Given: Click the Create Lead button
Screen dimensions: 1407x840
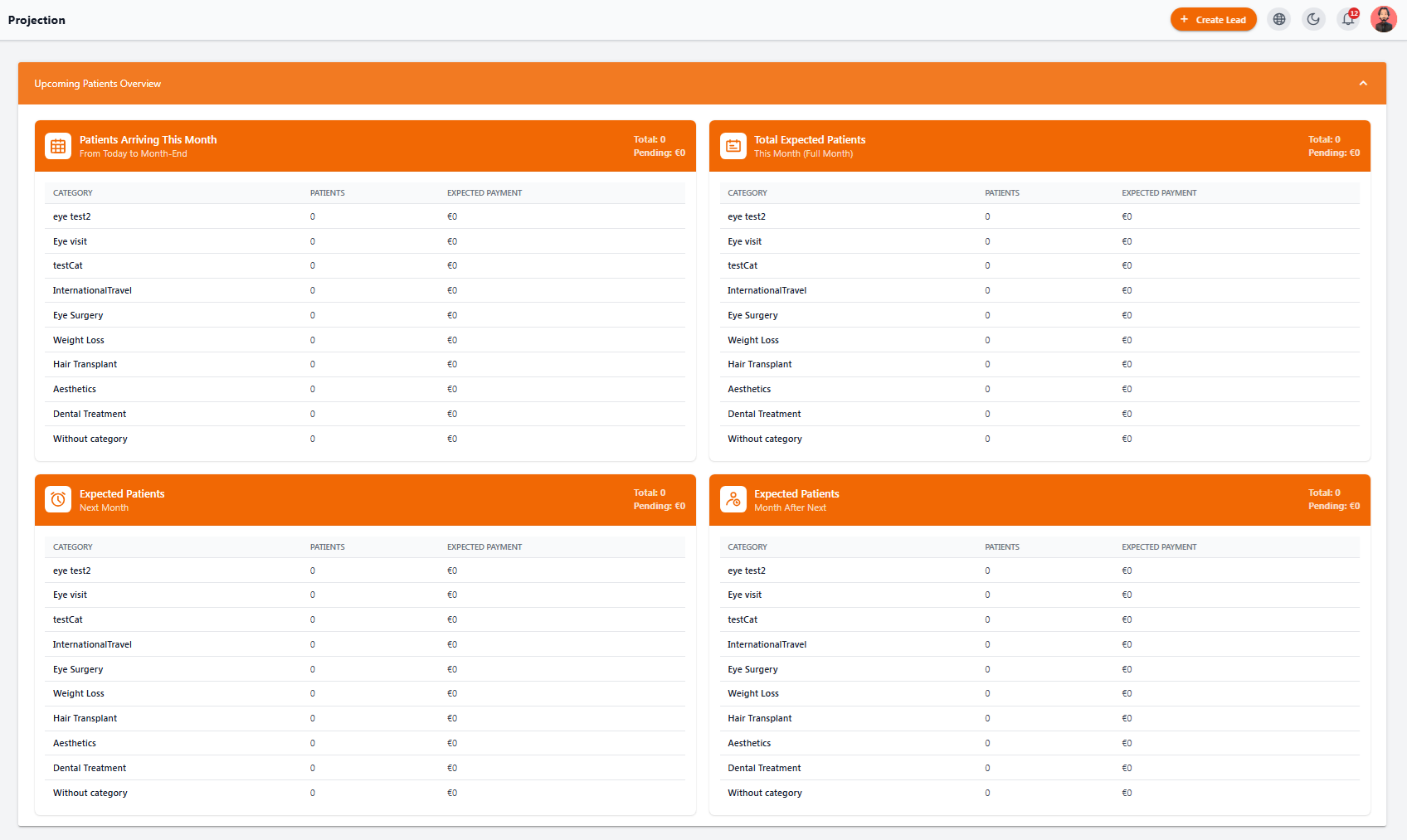Looking at the screenshot, I should click(x=1213, y=20).
